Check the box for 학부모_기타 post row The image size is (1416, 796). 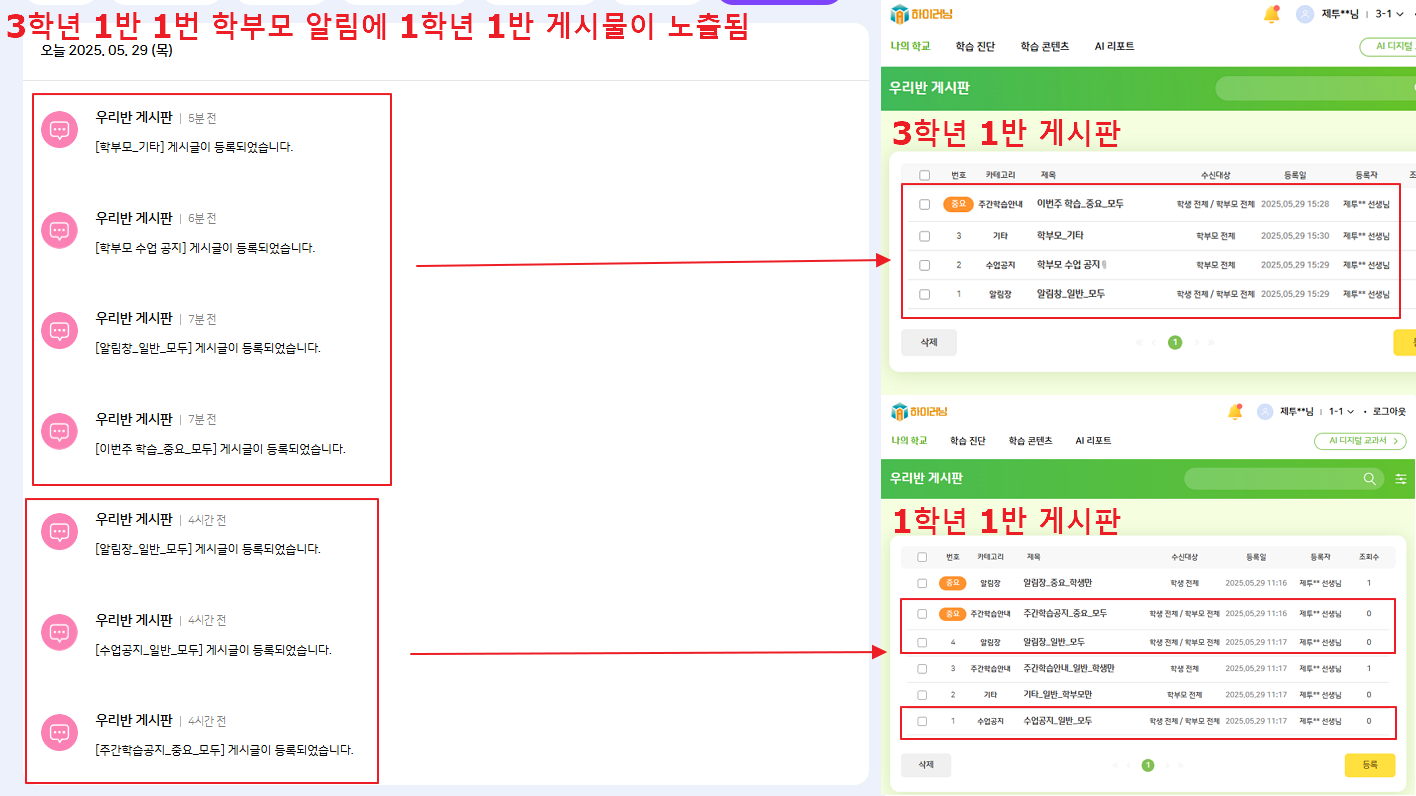pos(924,236)
